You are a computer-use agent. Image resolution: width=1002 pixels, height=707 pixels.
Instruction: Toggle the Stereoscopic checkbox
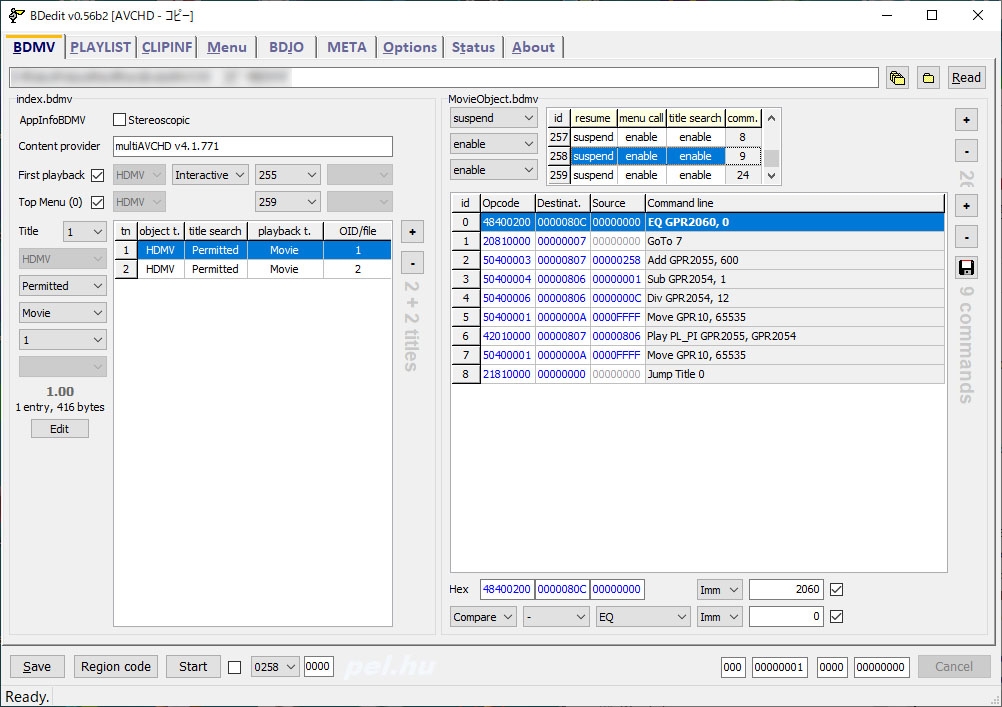pos(120,120)
